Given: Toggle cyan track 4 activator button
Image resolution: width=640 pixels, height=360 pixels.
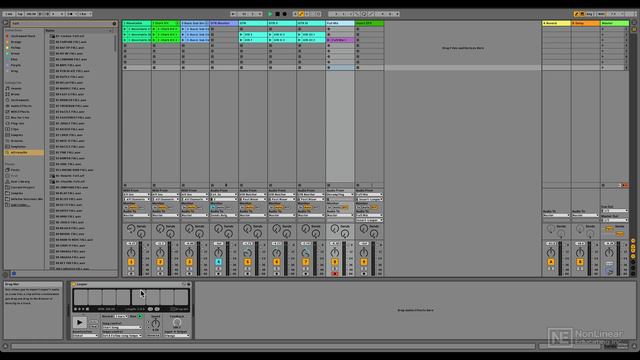Looking at the screenshot, I should click(218, 262).
